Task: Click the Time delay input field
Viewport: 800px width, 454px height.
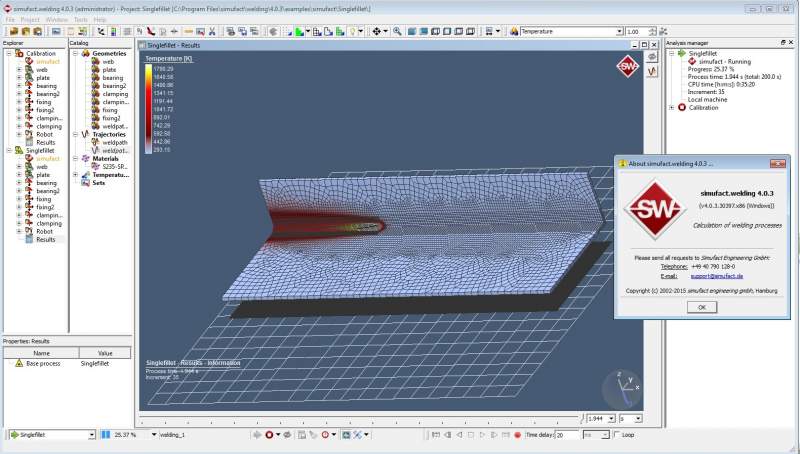Action: coord(567,435)
